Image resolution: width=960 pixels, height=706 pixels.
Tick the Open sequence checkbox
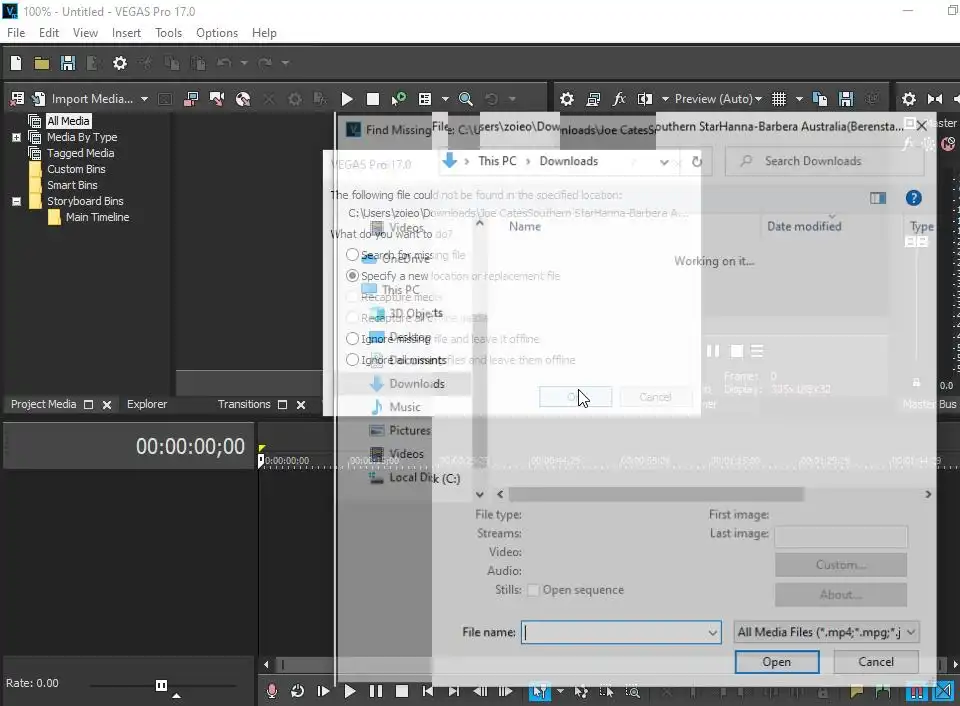[x=533, y=590]
